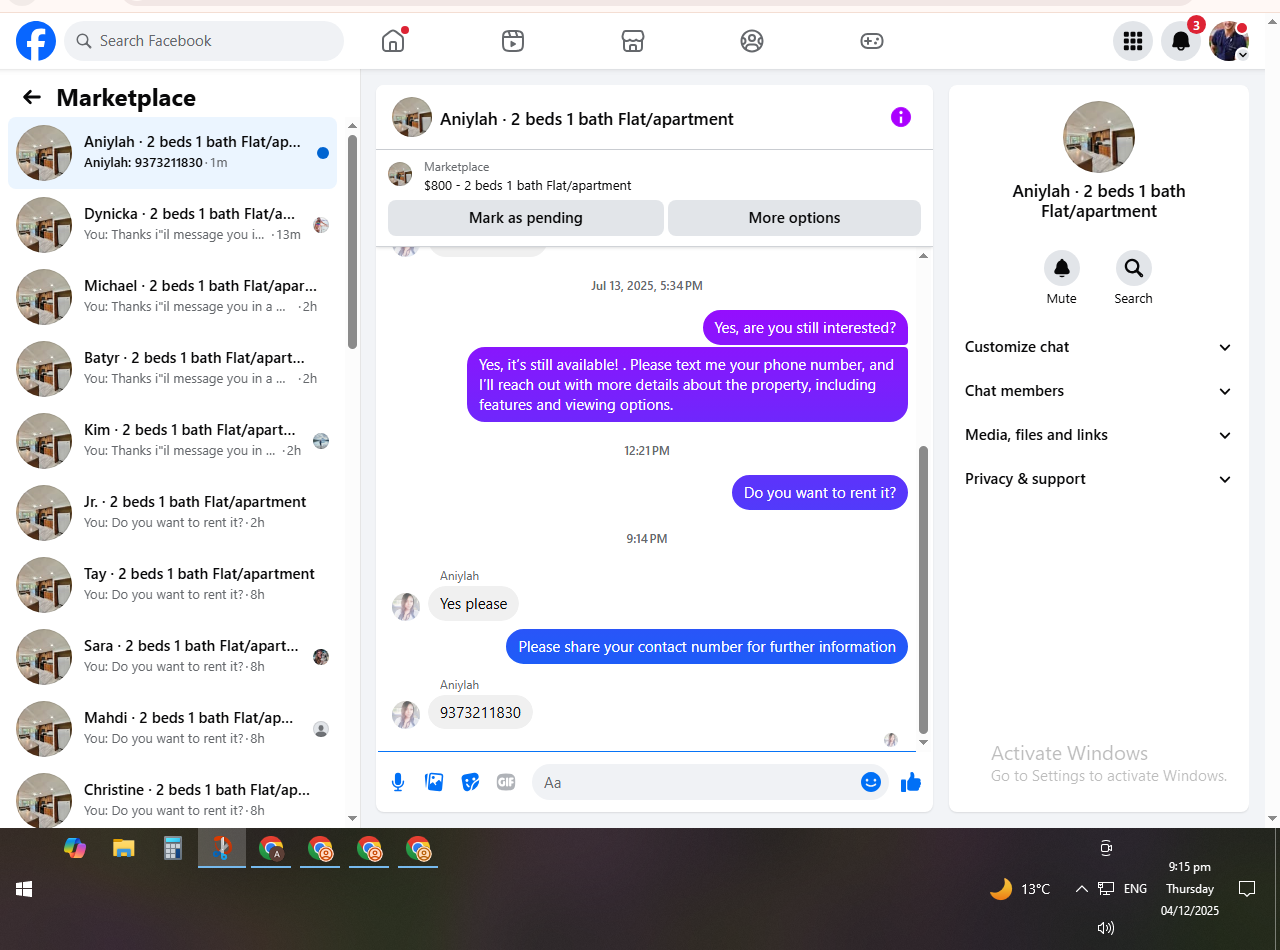Record a voice clip with microphone icon
The image size is (1280, 950).
tap(398, 782)
